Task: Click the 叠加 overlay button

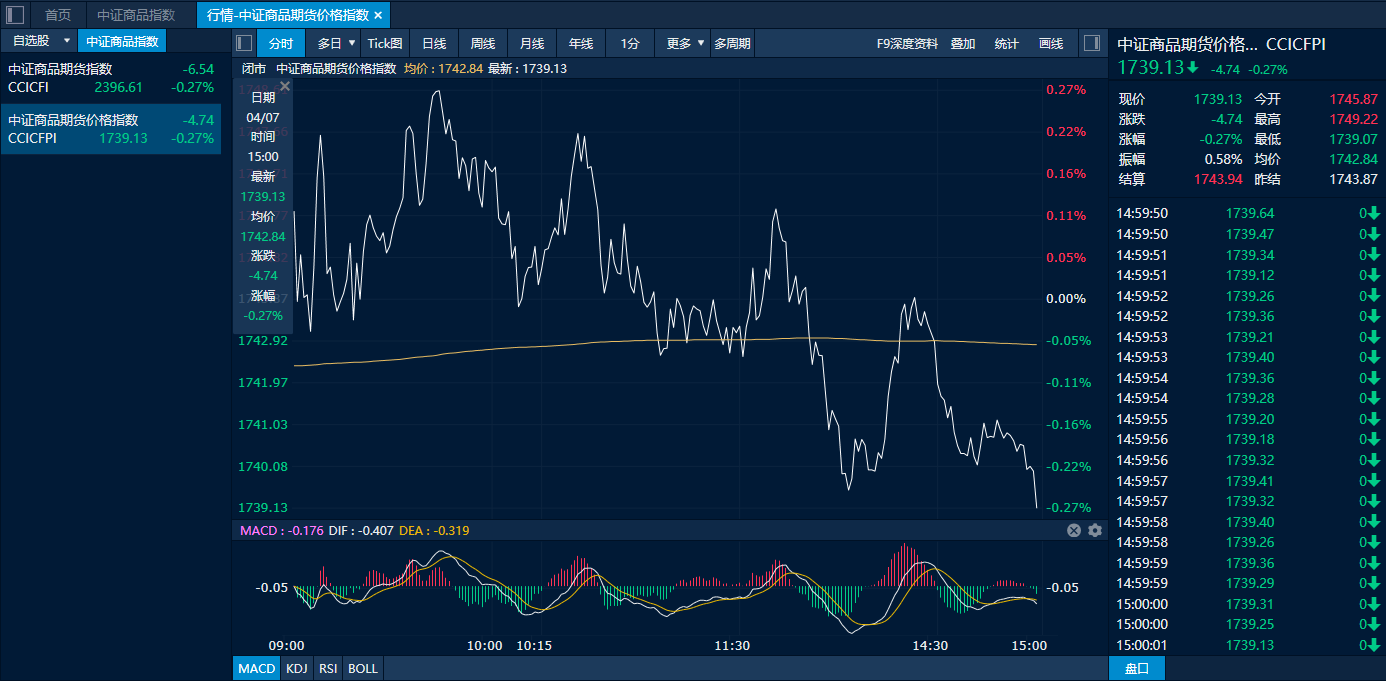Action: (963, 43)
